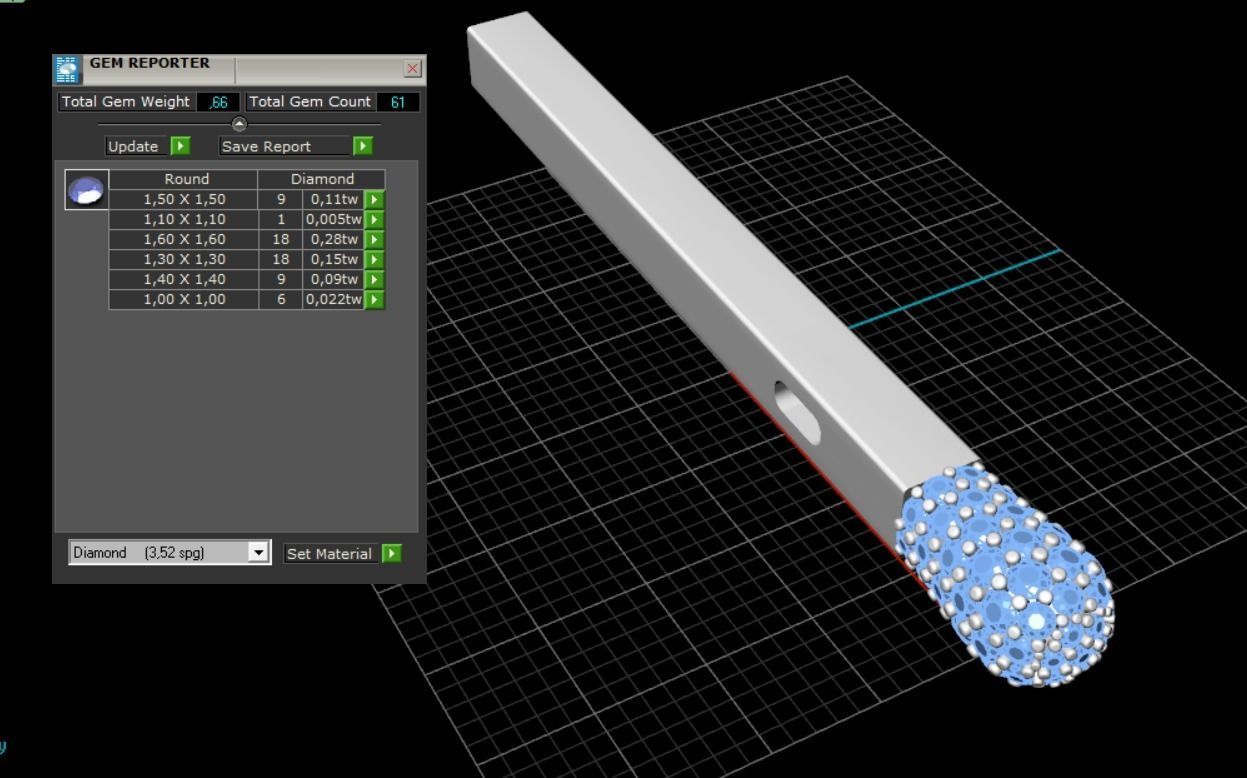Select the 1,50 X 1,50 size cell

[184, 199]
